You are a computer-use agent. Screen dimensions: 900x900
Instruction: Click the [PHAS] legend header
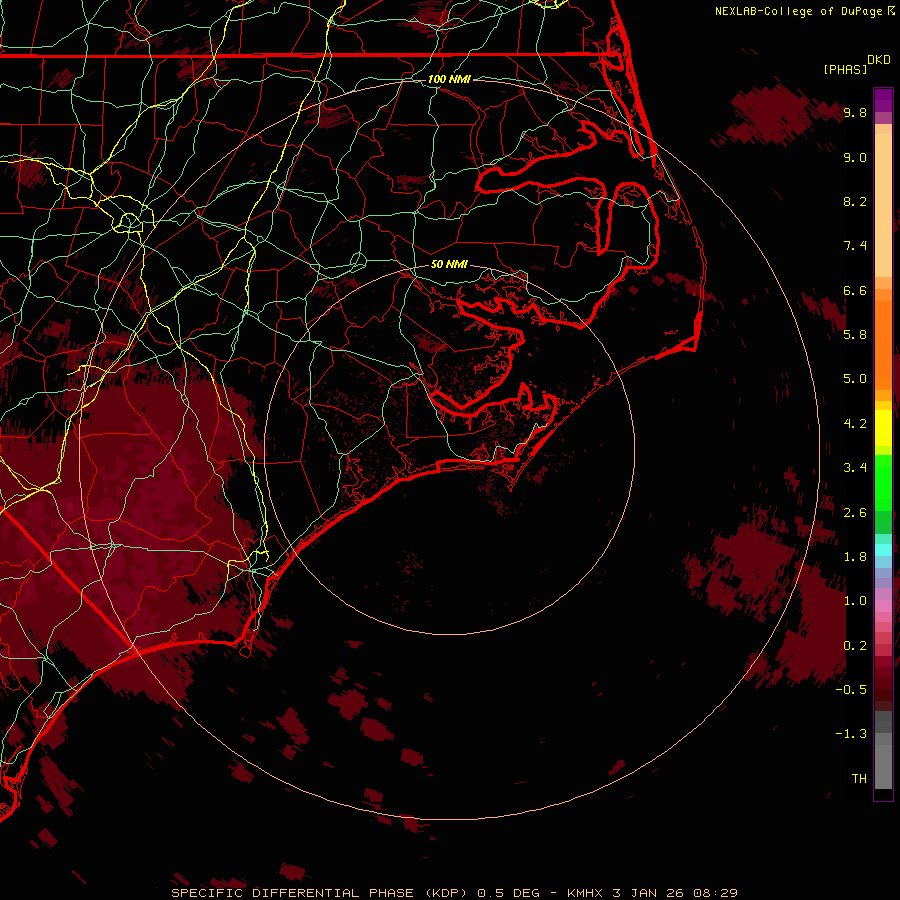845,69
